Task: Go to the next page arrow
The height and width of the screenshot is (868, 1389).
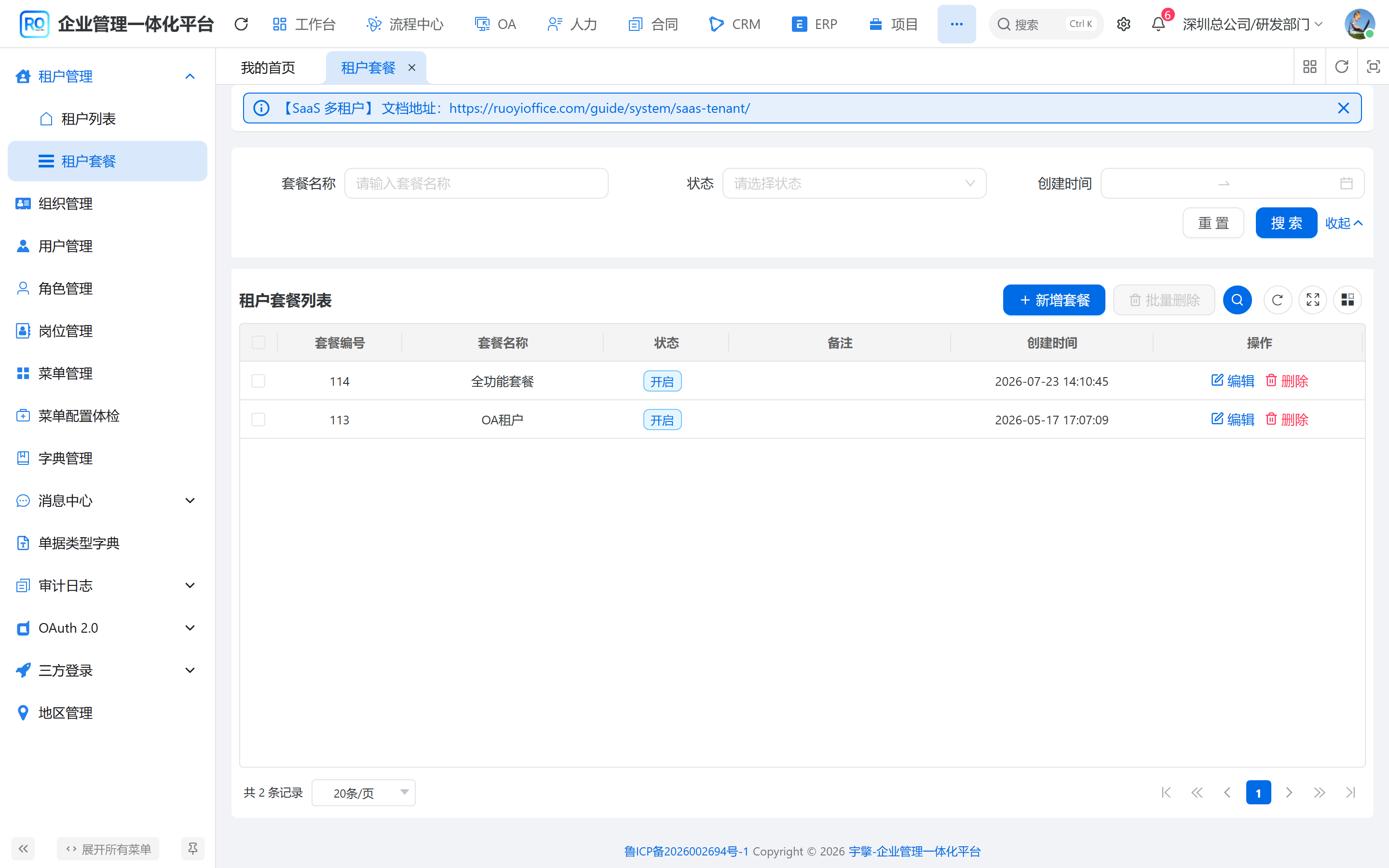Action: tap(1289, 793)
